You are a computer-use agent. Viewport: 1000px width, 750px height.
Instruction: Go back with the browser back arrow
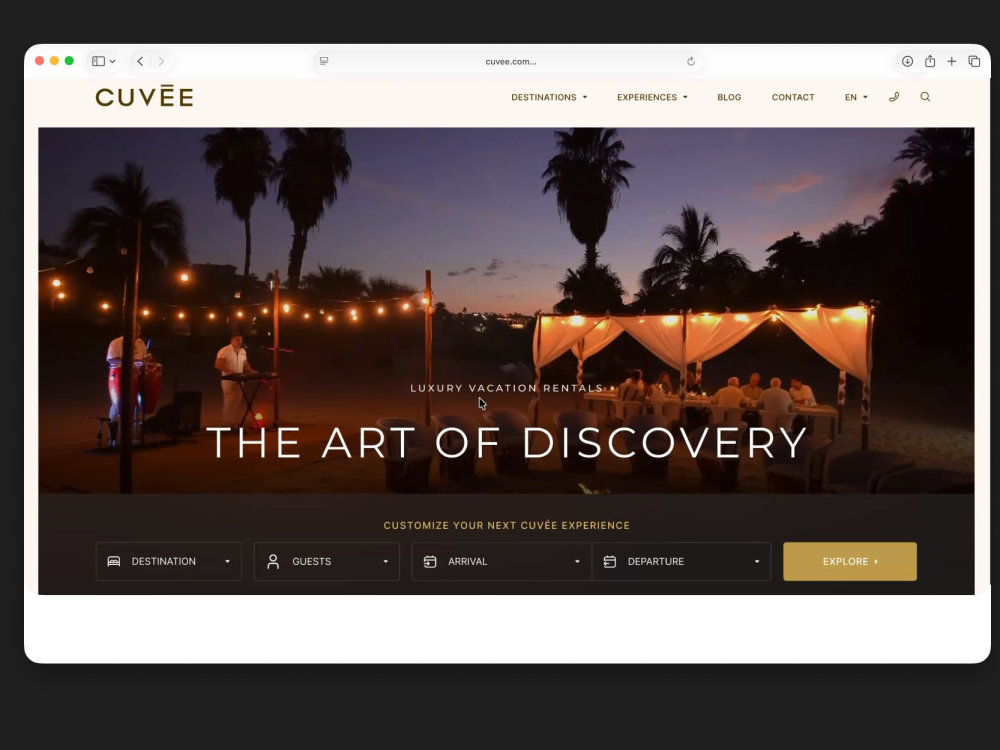[140, 61]
